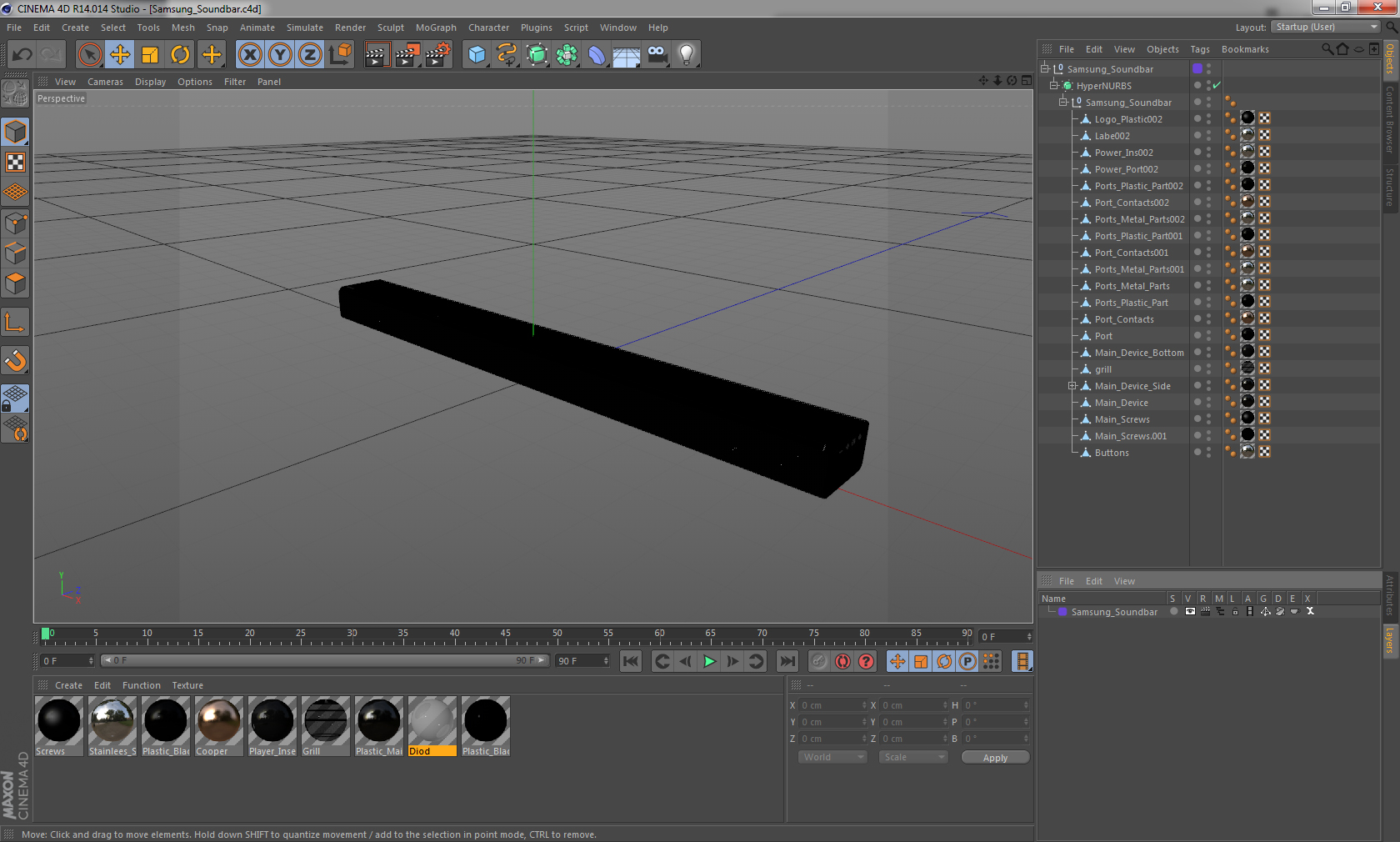Toggle Snap magnet icon
This screenshot has width=1400, height=842.
coord(16,361)
